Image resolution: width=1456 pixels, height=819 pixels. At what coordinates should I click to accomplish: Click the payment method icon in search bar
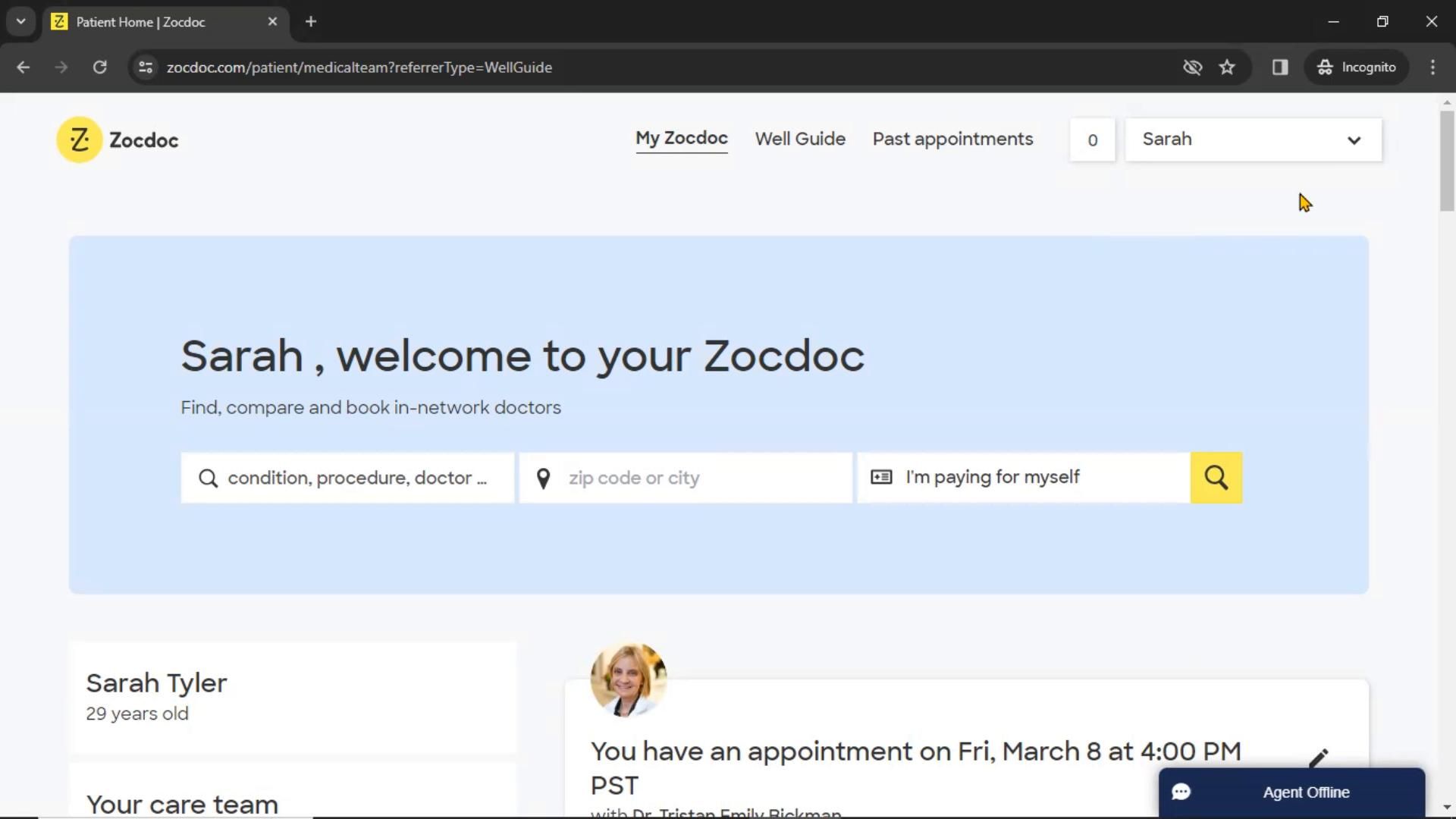point(880,477)
